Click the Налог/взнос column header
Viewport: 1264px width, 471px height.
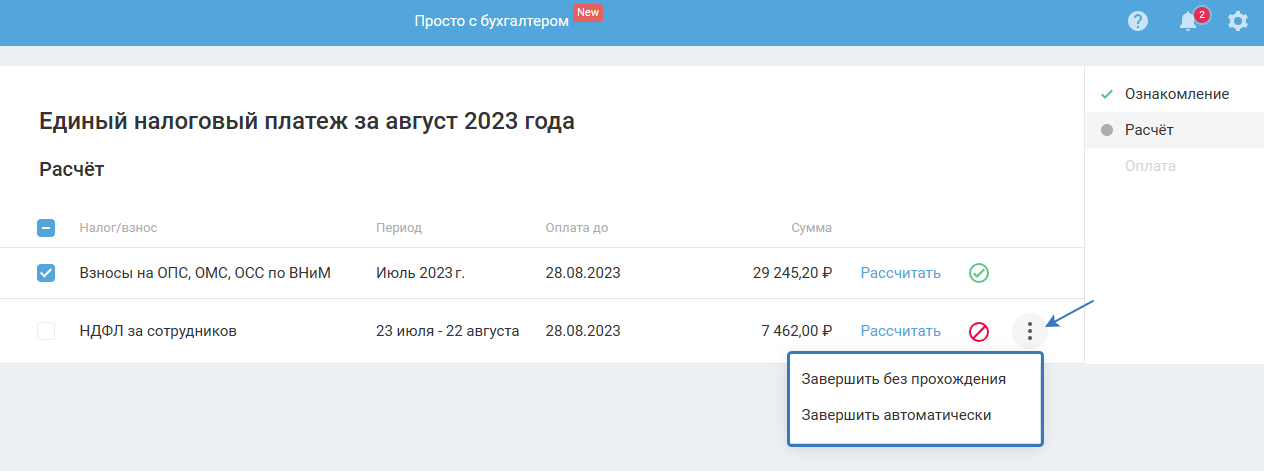(118, 228)
